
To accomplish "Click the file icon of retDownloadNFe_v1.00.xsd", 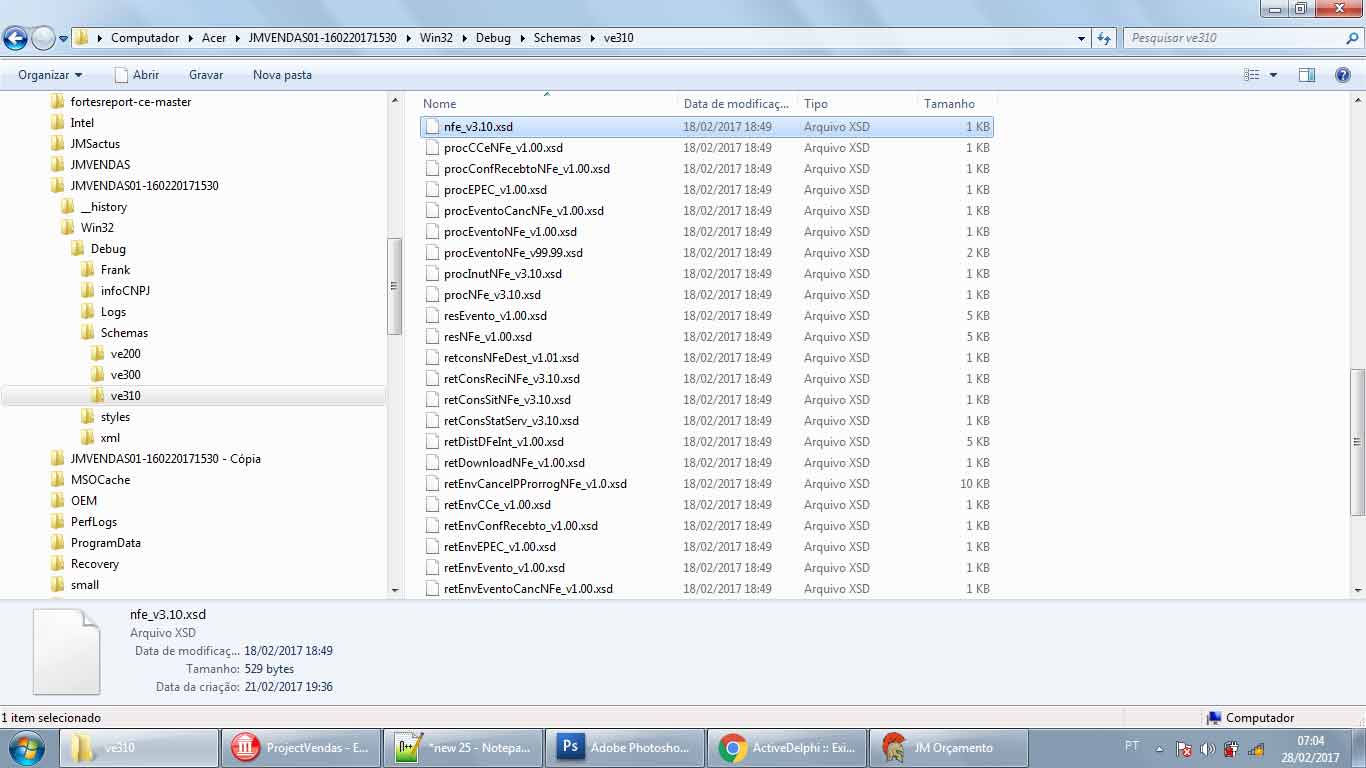I will point(432,463).
